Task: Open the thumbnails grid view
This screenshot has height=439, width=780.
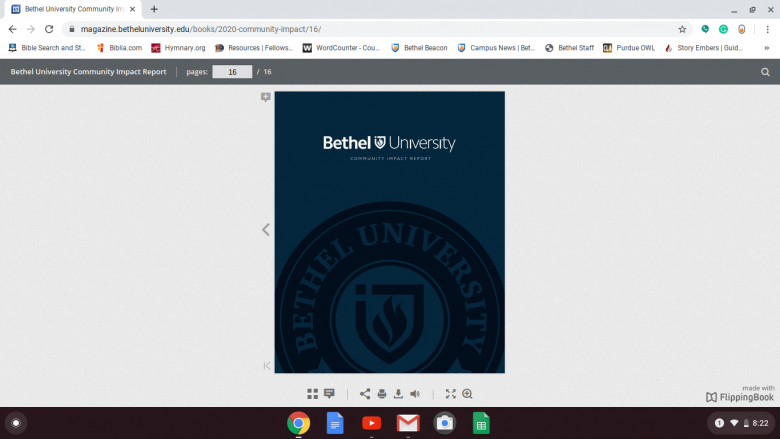Action: [312, 394]
